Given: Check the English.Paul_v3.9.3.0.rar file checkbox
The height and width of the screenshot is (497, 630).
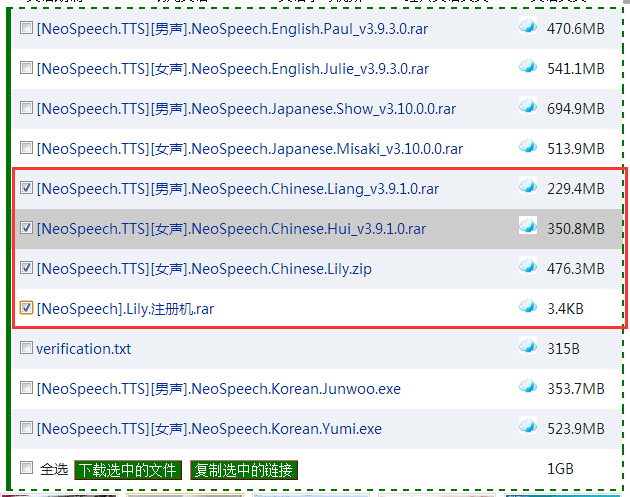Looking at the screenshot, I should pos(27,28).
